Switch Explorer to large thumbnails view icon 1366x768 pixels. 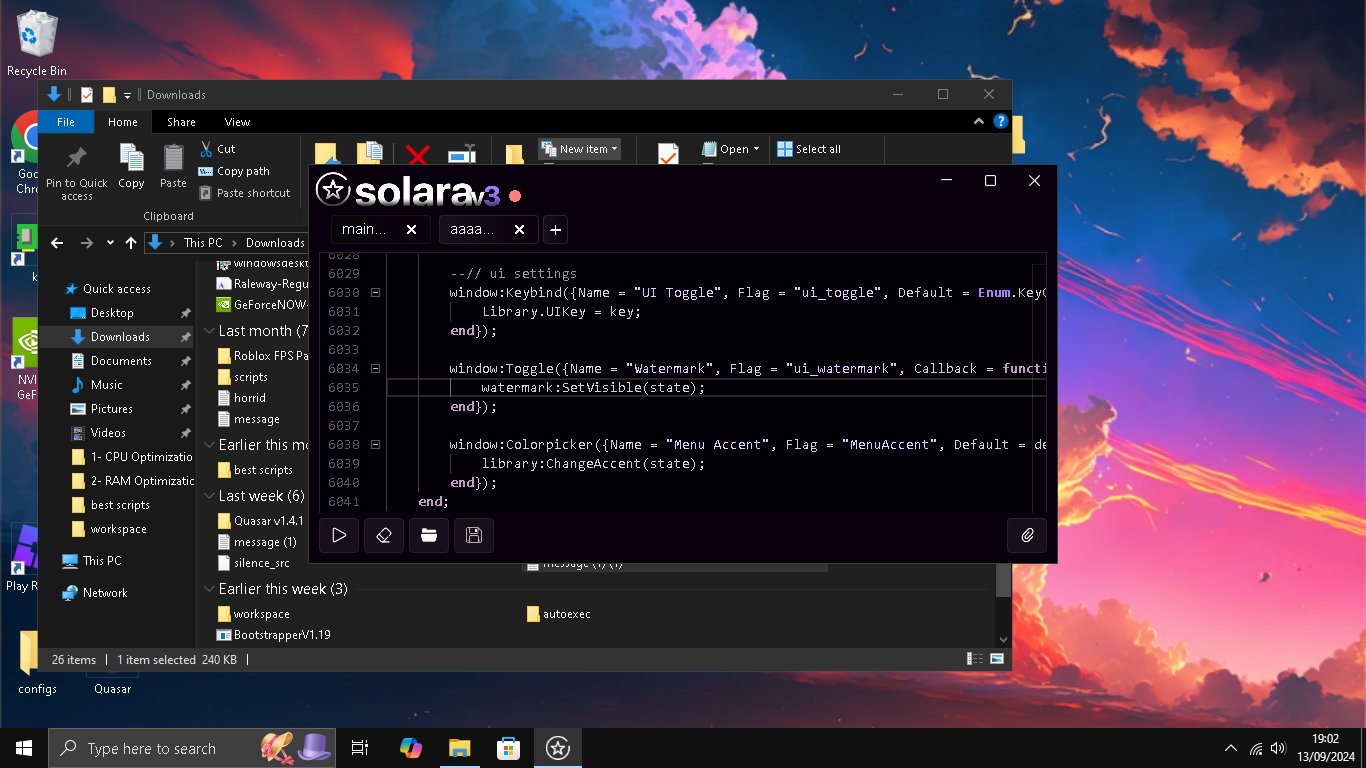click(997, 659)
